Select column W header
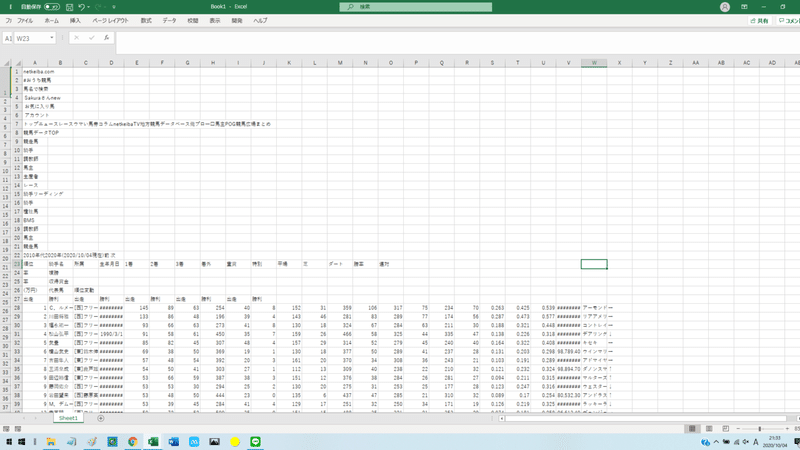The width and height of the screenshot is (800, 450). pos(594,63)
